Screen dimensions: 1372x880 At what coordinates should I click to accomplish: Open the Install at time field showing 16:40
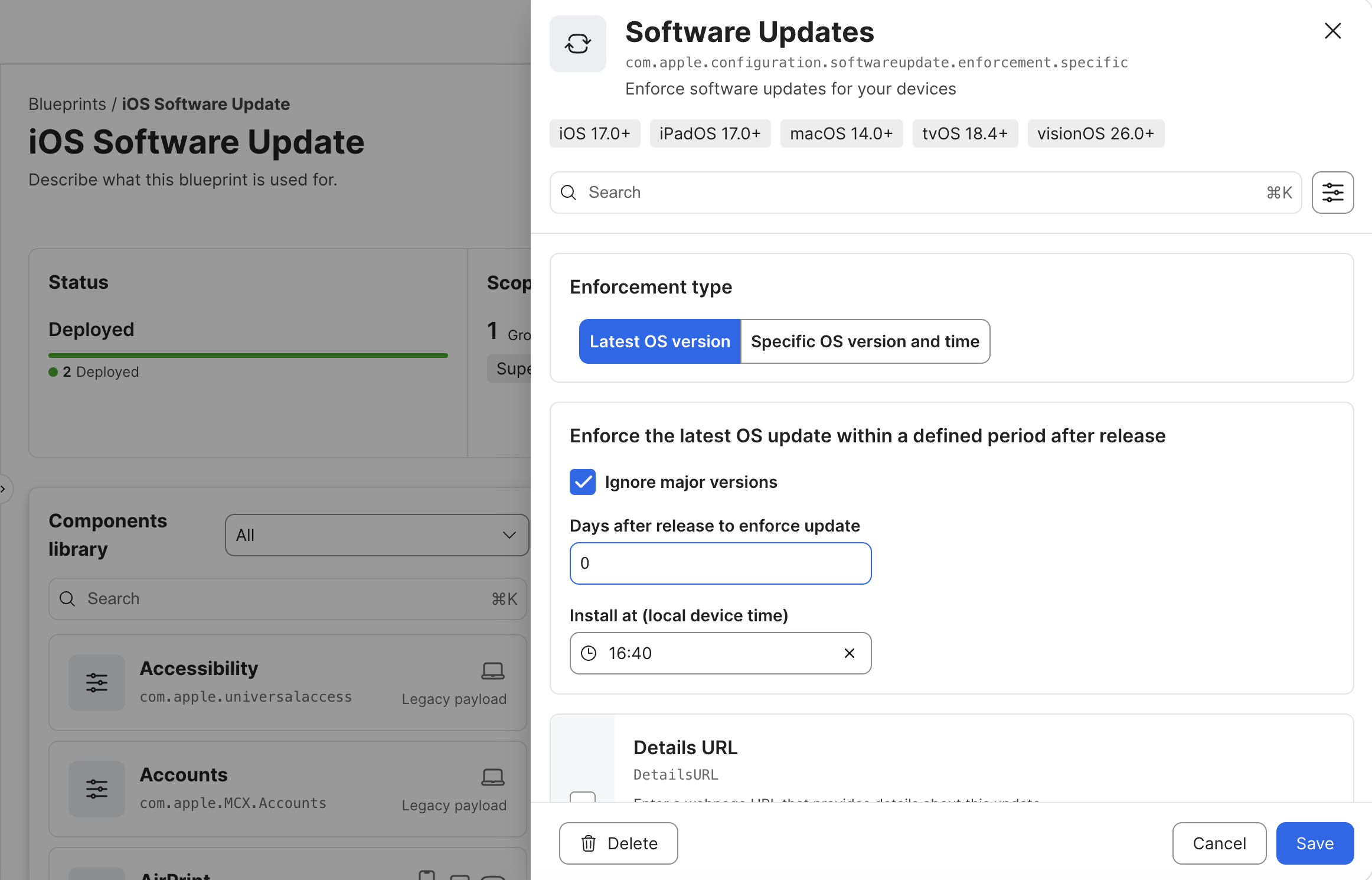pos(720,653)
